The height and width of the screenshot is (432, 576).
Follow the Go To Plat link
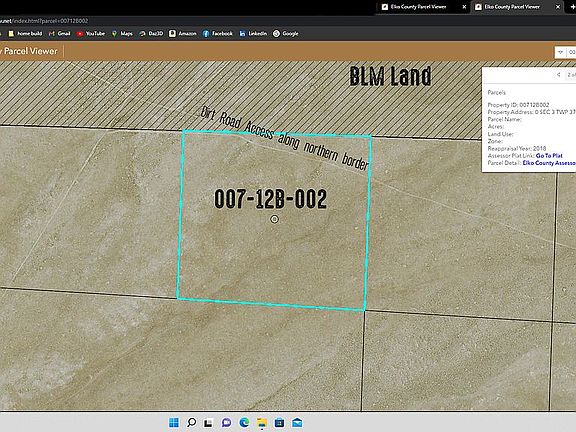[549, 156]
